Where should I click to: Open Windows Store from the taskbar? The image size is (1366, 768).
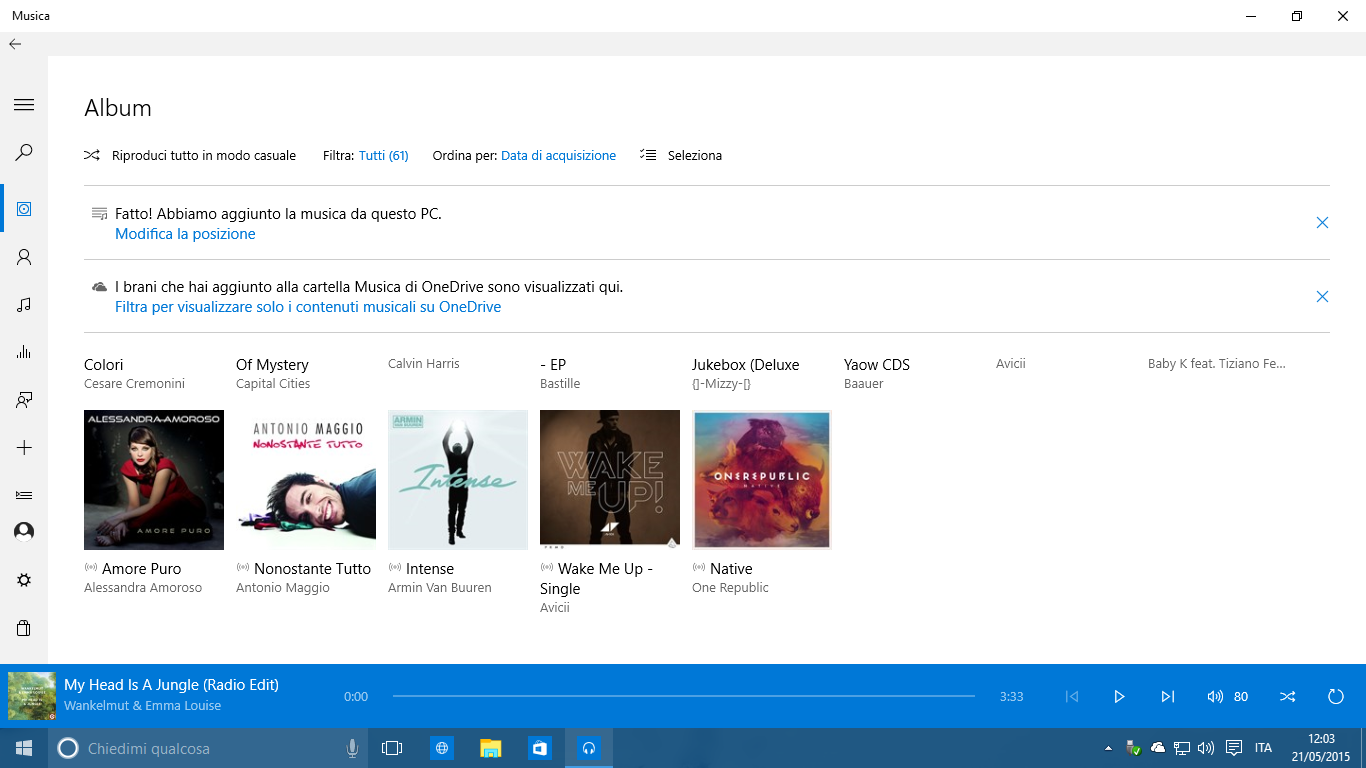(540, 748)
